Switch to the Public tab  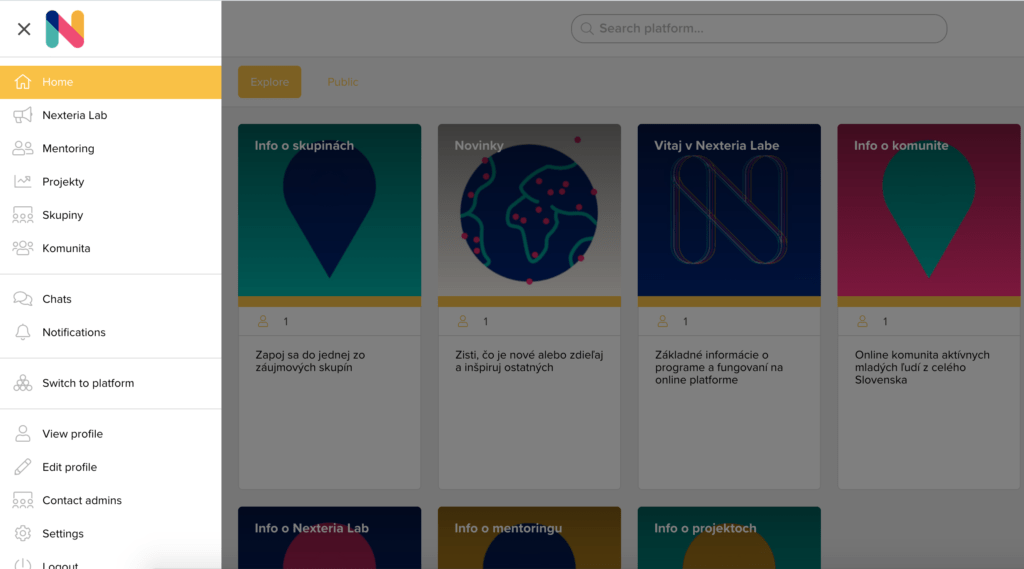coord(342,82)
